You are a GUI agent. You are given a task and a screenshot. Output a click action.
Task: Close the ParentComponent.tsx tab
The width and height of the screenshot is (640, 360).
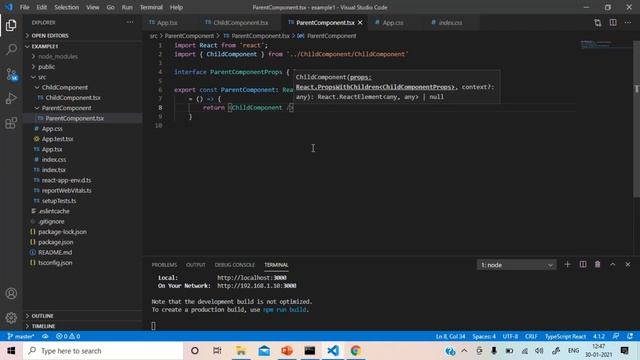(360, 23)
